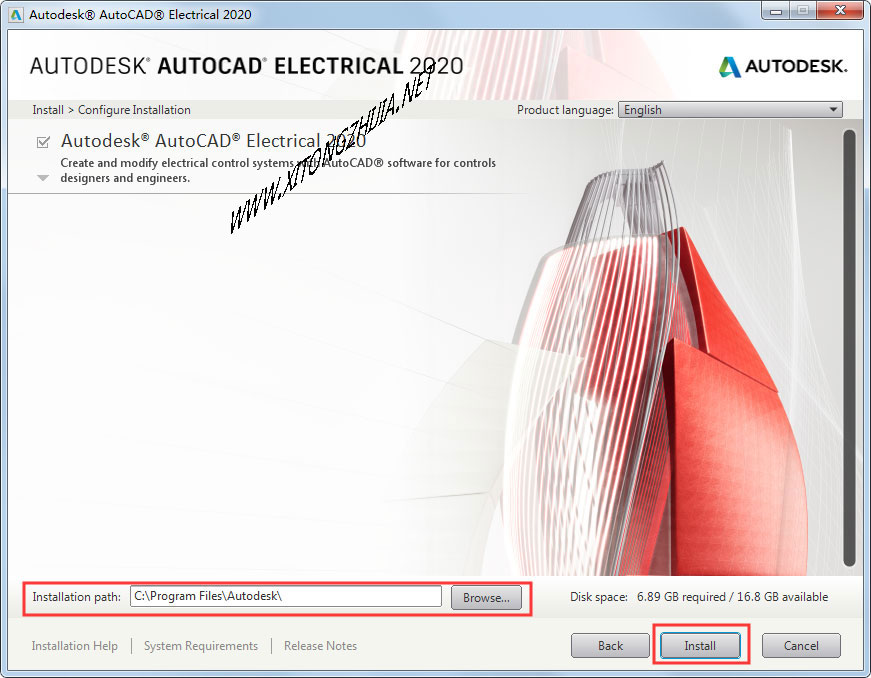Select the Configure Installation breadcrumb step
871x678 pixels.
click(133, 109)
